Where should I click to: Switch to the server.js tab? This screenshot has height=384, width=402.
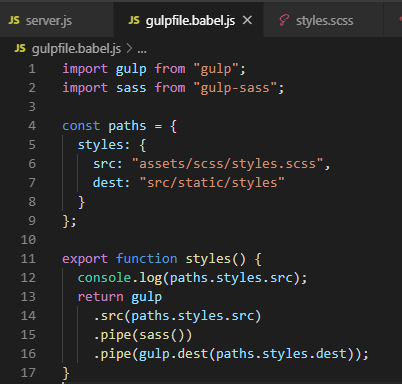56,21
